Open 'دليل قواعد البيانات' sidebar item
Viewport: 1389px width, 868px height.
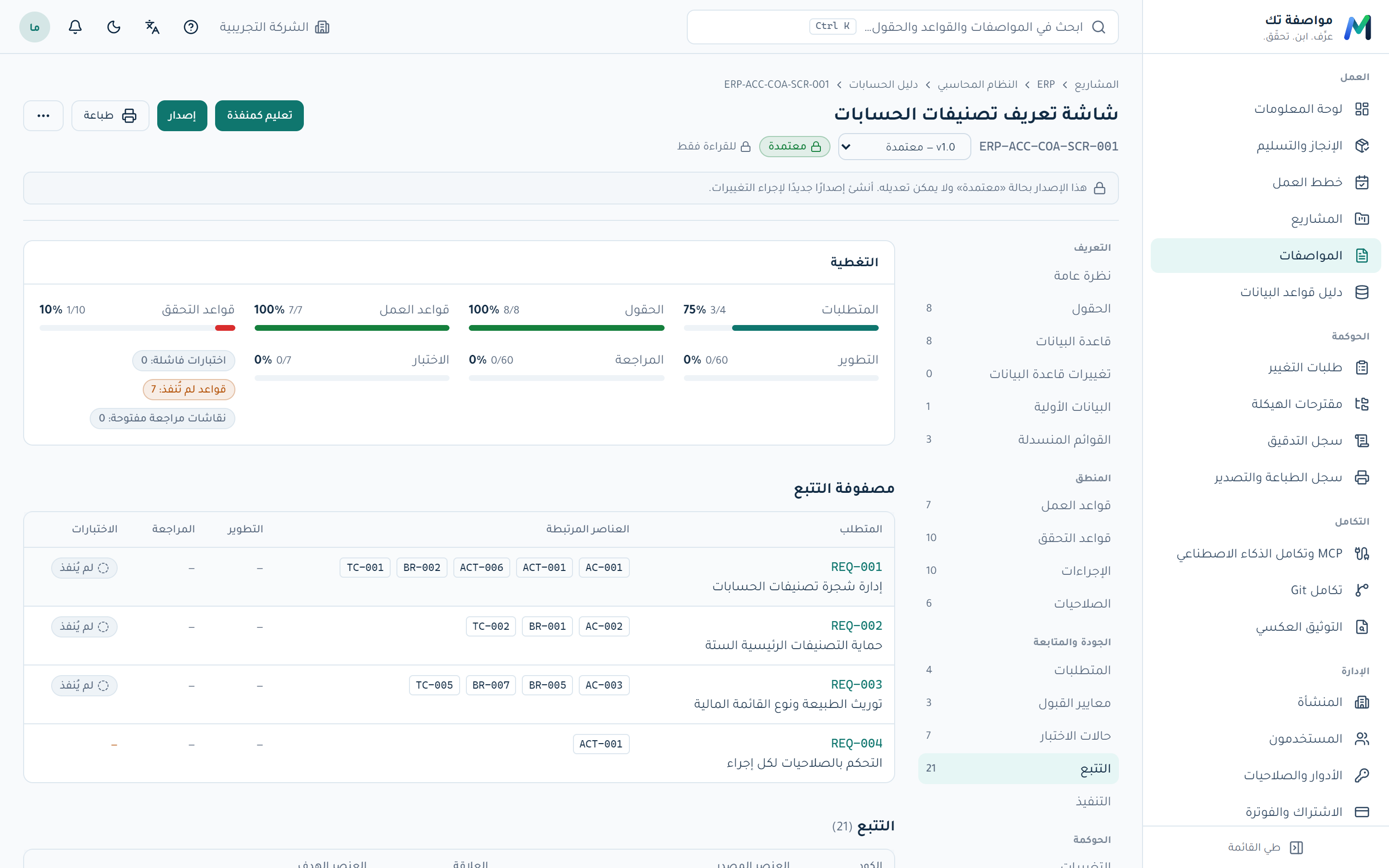click(1266, 292)
